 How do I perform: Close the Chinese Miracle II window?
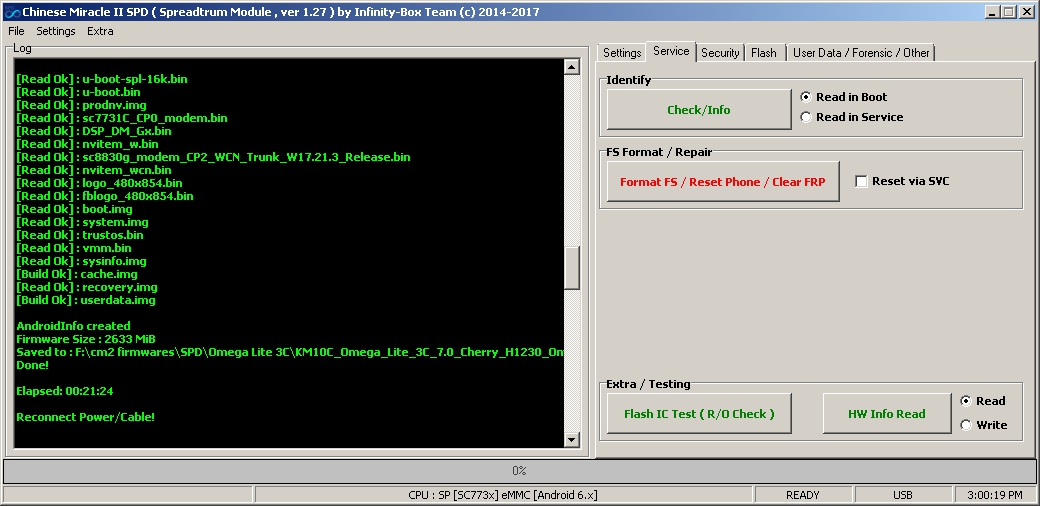click(1026, 12)
